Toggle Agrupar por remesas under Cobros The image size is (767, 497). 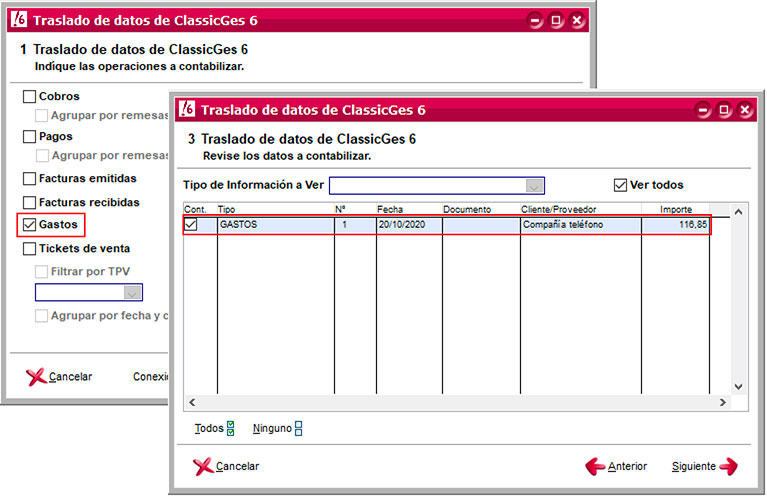click(x=42, y=115)
